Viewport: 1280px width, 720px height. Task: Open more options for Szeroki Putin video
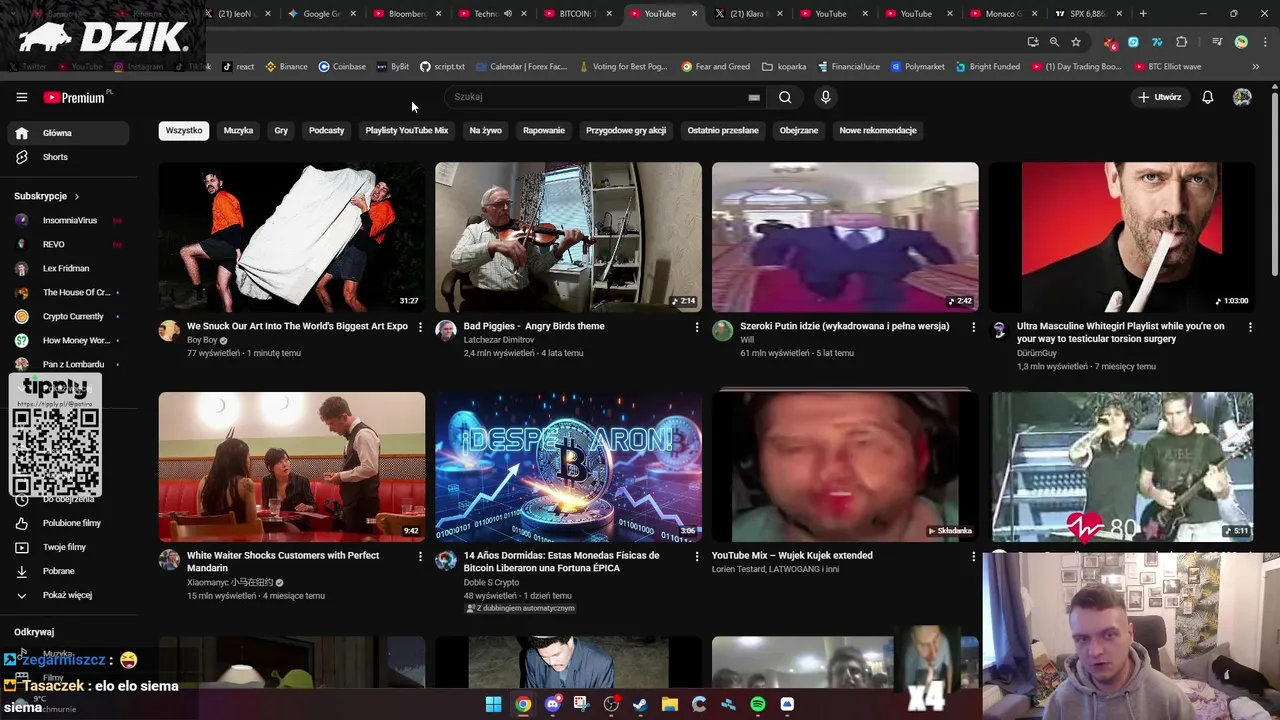pos(974,327)
